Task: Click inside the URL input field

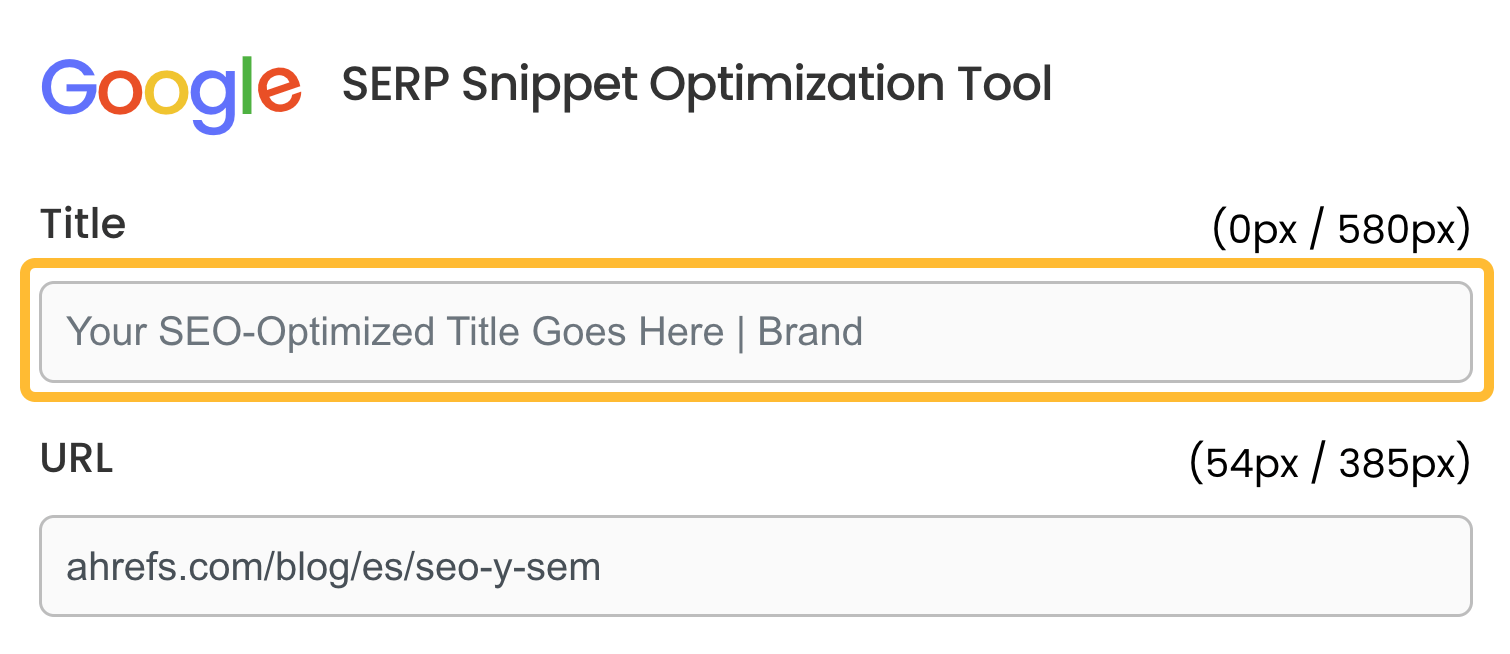Action: (755, 566)
